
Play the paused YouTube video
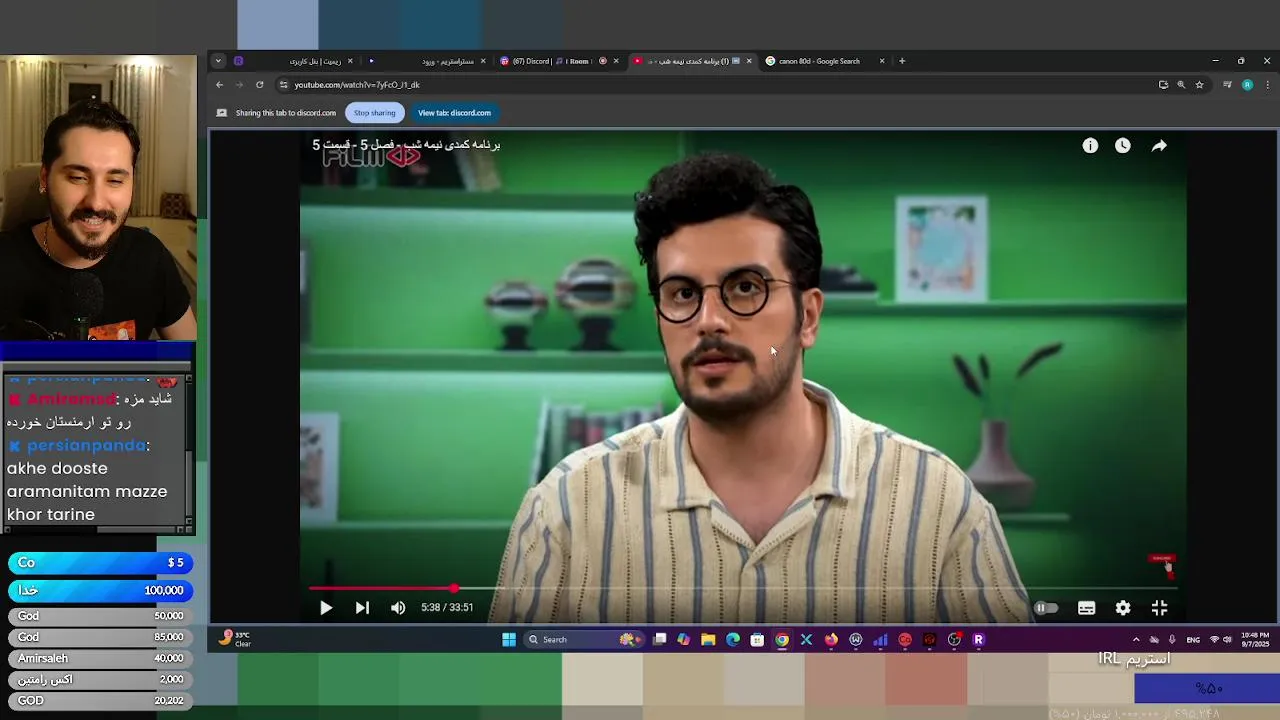tap(326, 607)
